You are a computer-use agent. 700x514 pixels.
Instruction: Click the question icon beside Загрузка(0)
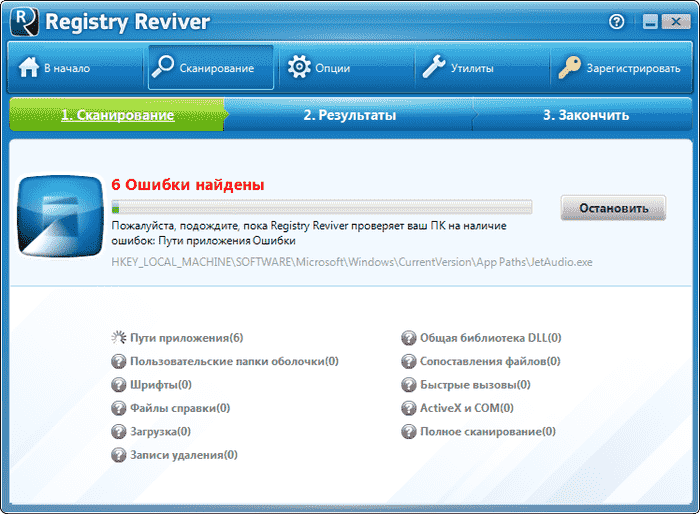(120, 431)
